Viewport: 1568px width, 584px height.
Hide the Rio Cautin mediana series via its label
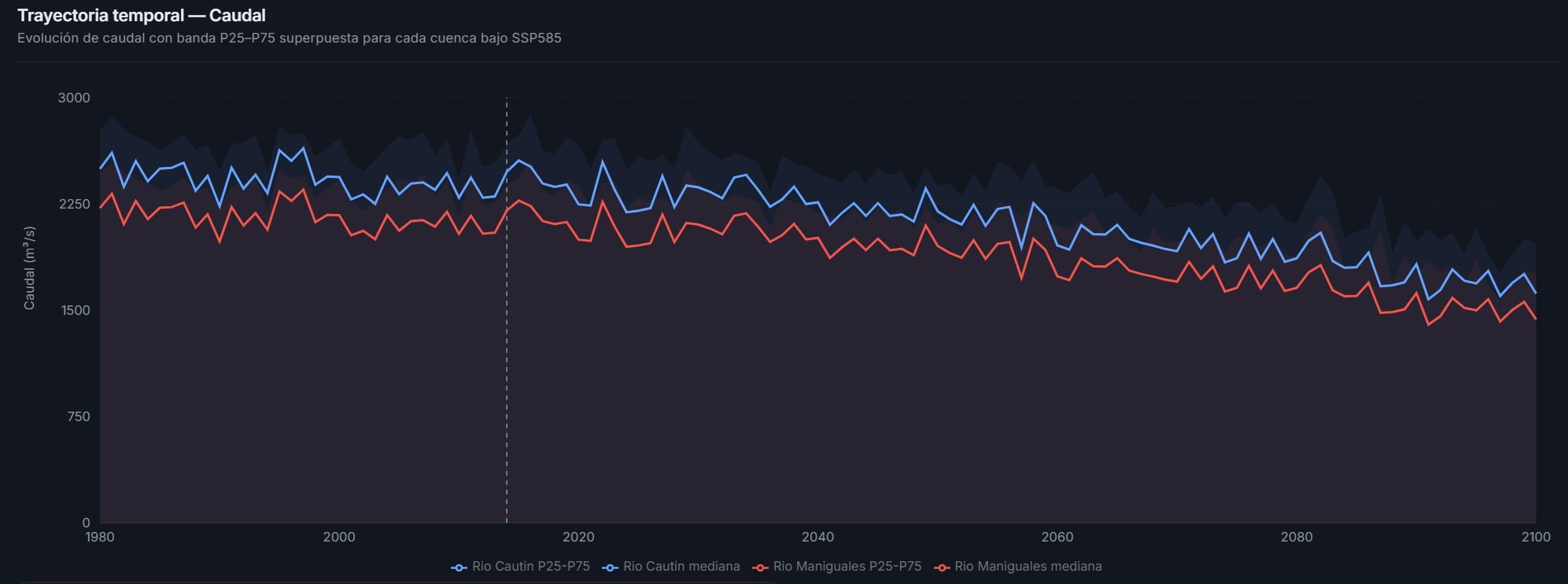point(681,567)
